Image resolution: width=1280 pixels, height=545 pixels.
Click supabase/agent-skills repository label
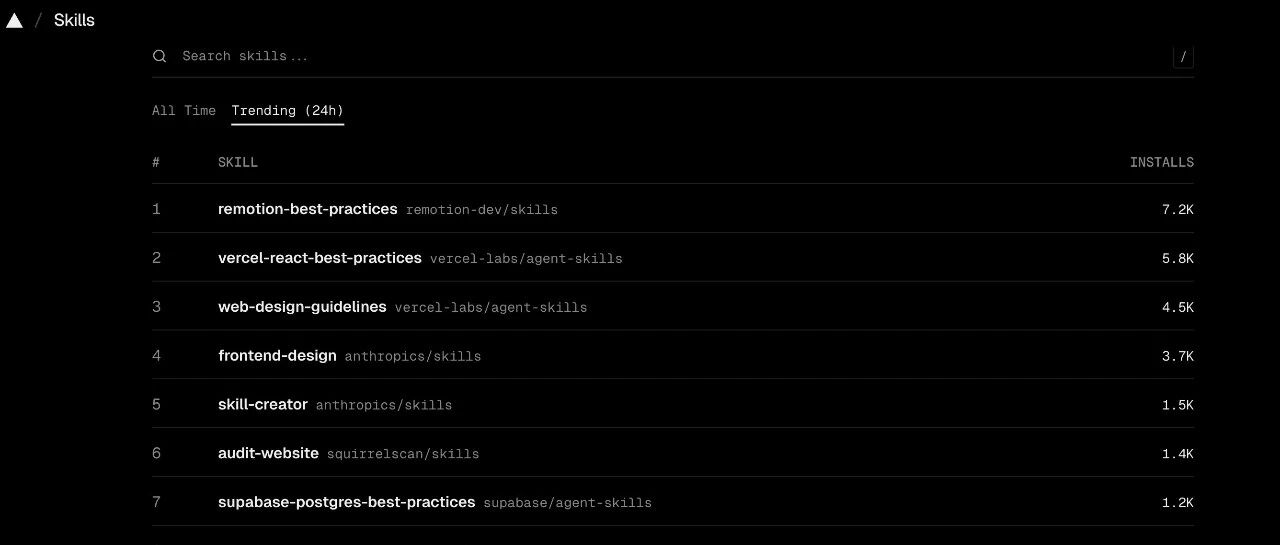[567, 503]
